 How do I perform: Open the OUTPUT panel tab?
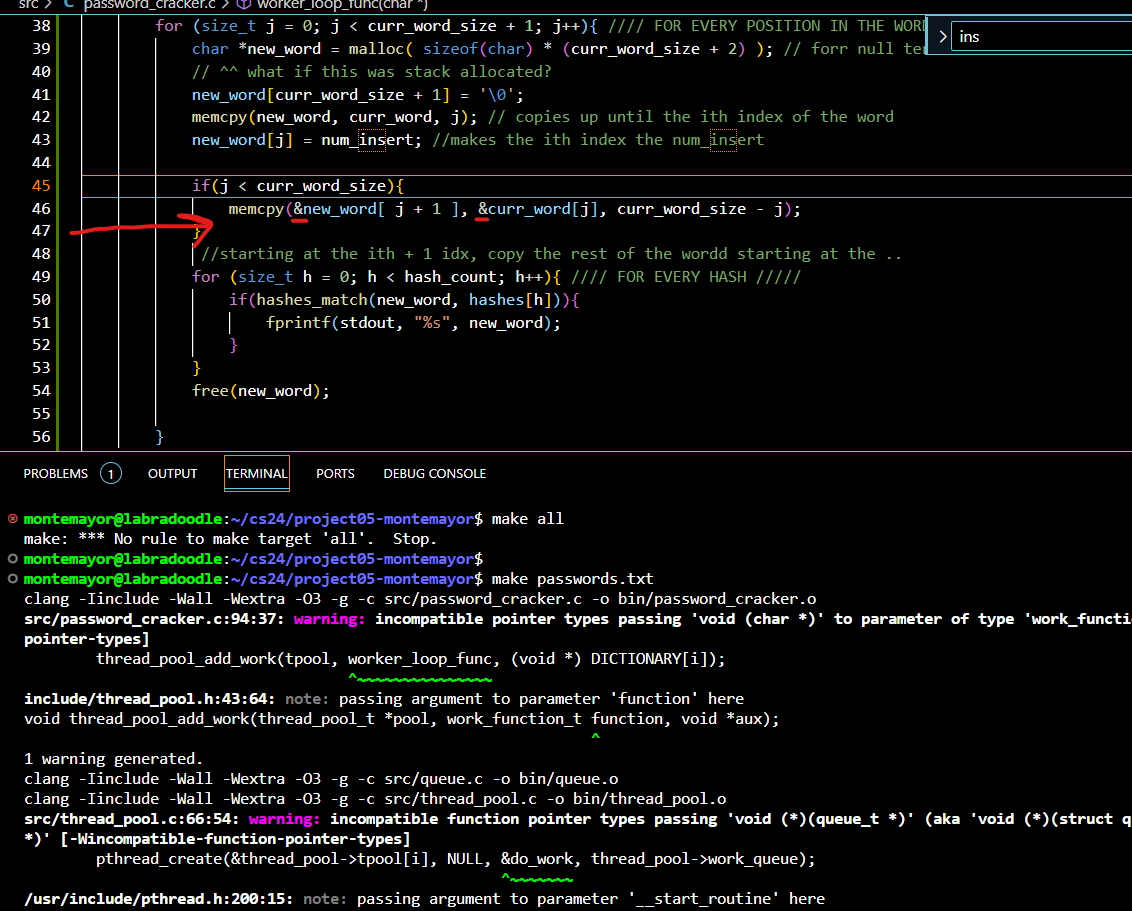[172, 474]
